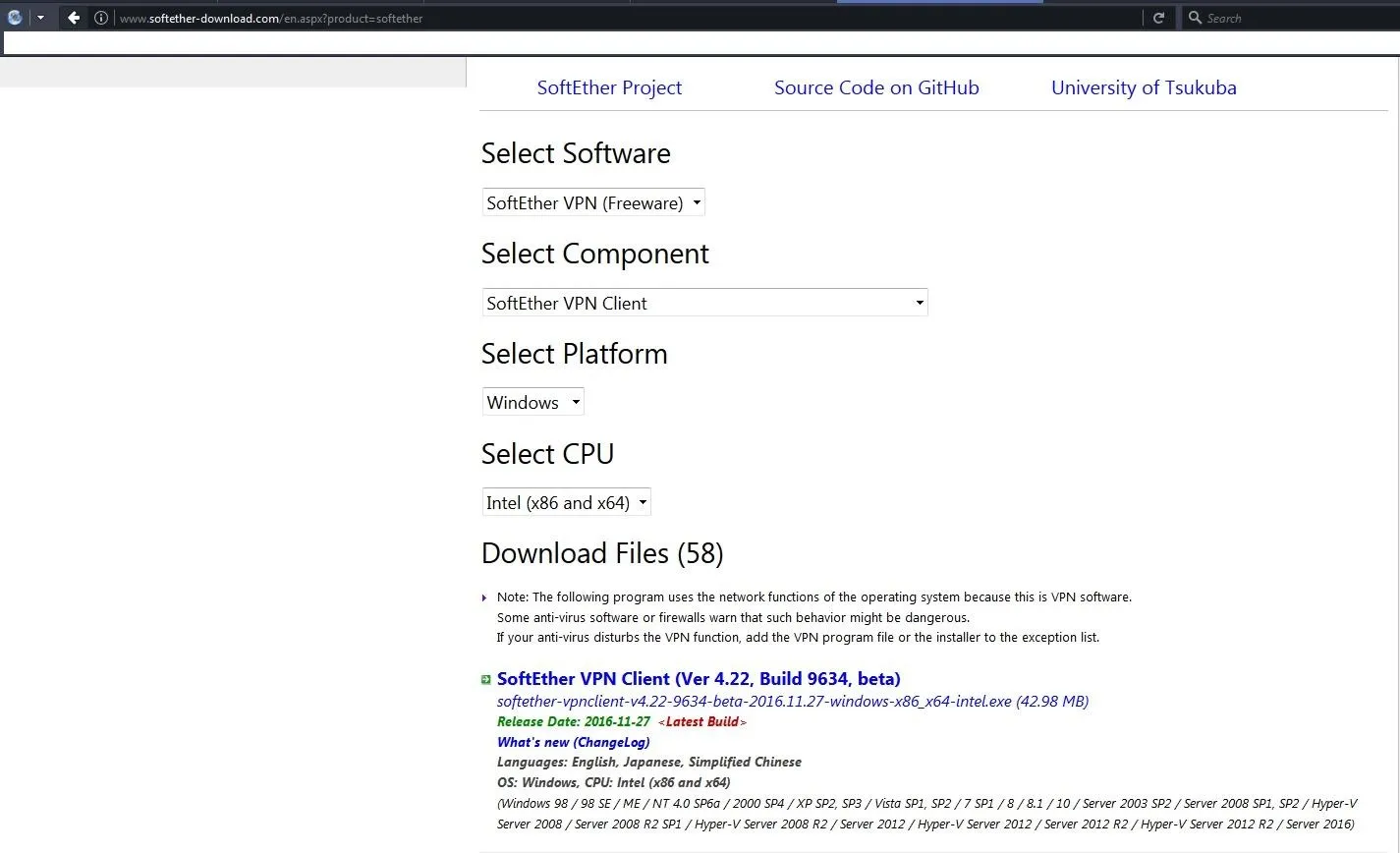This screenshot has width=1400, height=853.
Task: Open the Source Code on GitHub link
Action: 876,87
